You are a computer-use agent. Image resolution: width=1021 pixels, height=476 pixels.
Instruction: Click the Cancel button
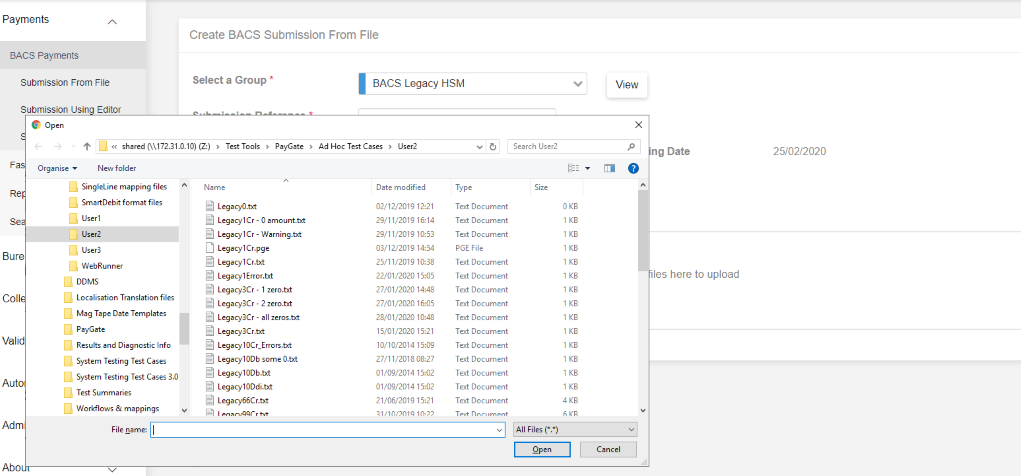[608, 449]
